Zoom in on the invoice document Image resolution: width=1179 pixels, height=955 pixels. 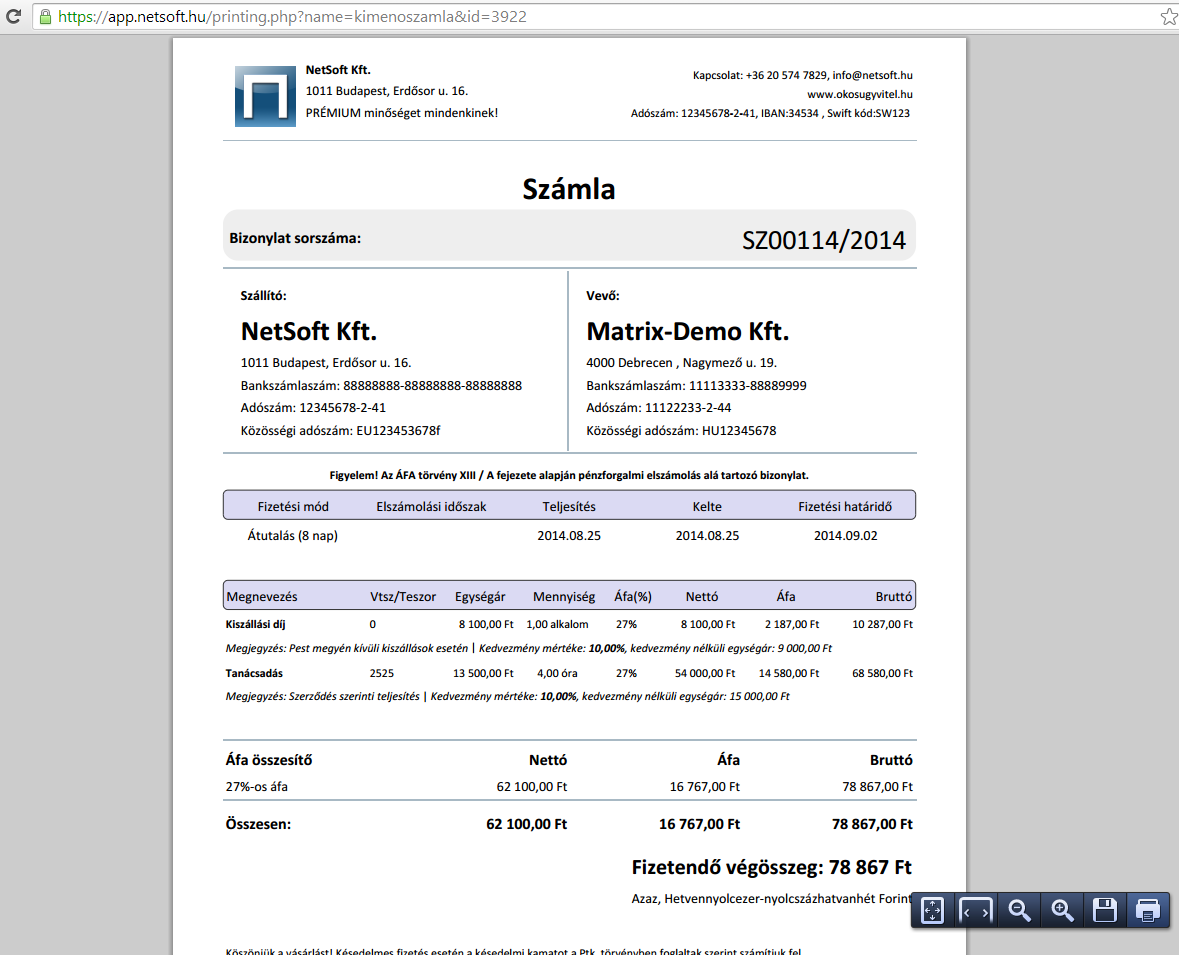[1062, 910]
